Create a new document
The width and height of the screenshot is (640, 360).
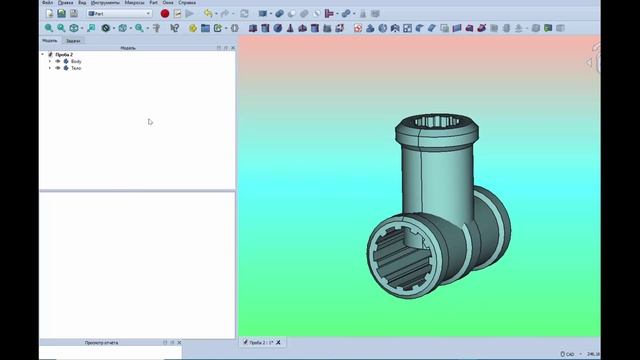[x=49, y=13]
